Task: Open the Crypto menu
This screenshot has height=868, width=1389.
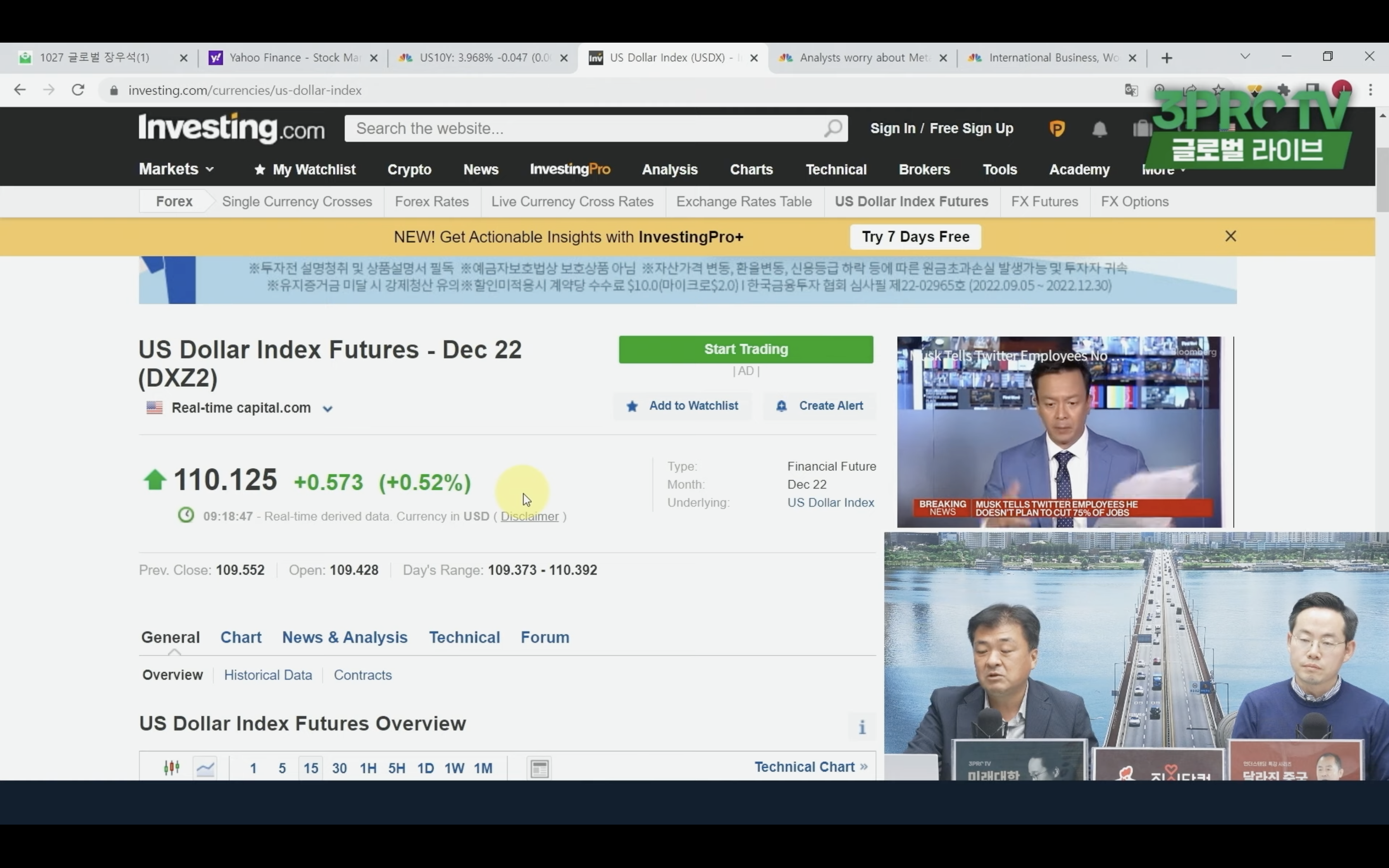Action: pos(409,169)
